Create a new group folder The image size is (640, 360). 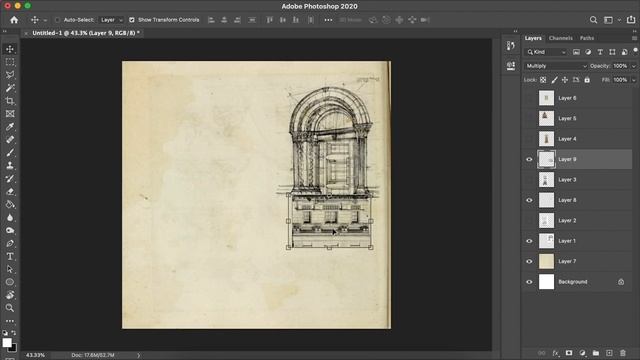[596, 353]
